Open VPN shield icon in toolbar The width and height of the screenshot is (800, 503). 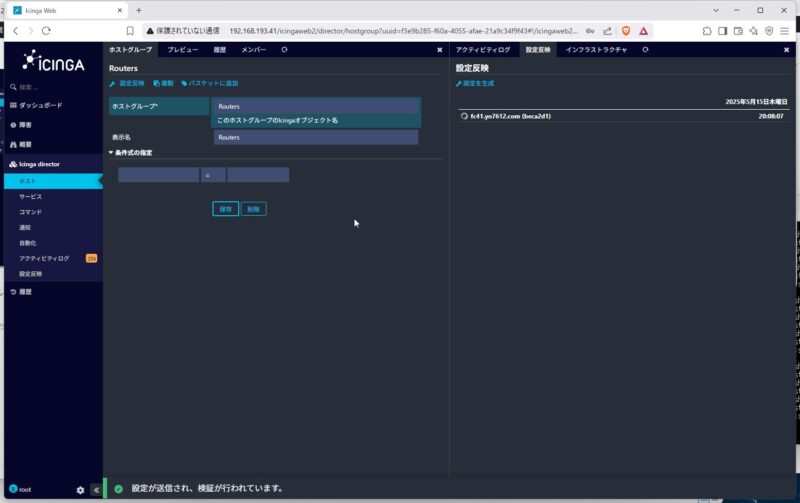(x=769, y=31)
